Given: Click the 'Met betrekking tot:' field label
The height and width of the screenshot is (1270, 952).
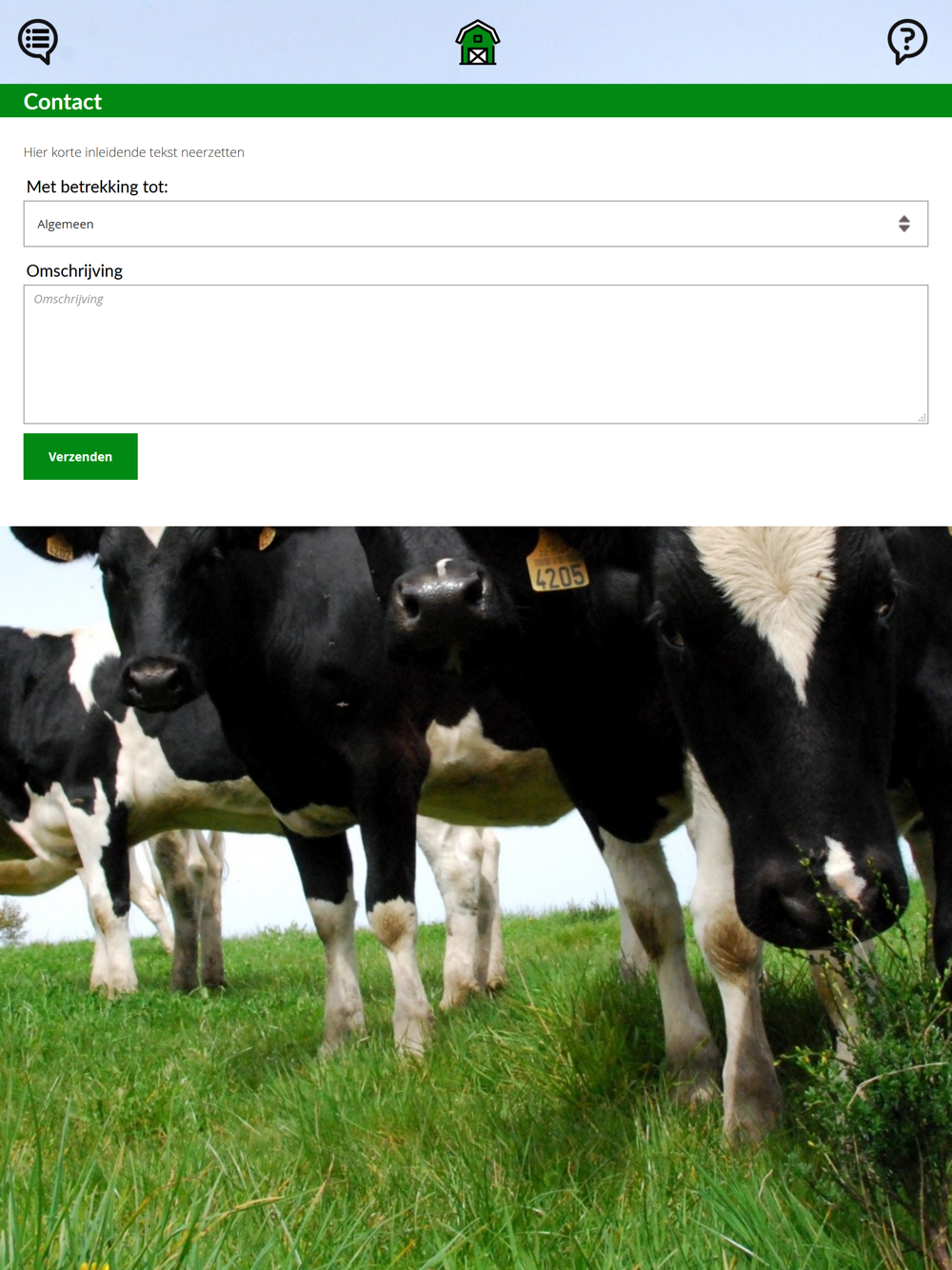Looking at the screenshot, I should pos(97,187).
